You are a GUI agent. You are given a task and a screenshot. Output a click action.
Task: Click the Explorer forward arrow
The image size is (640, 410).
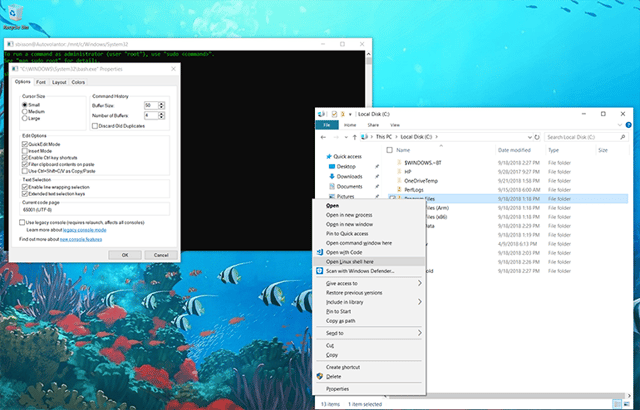click(x=336, y=137)
